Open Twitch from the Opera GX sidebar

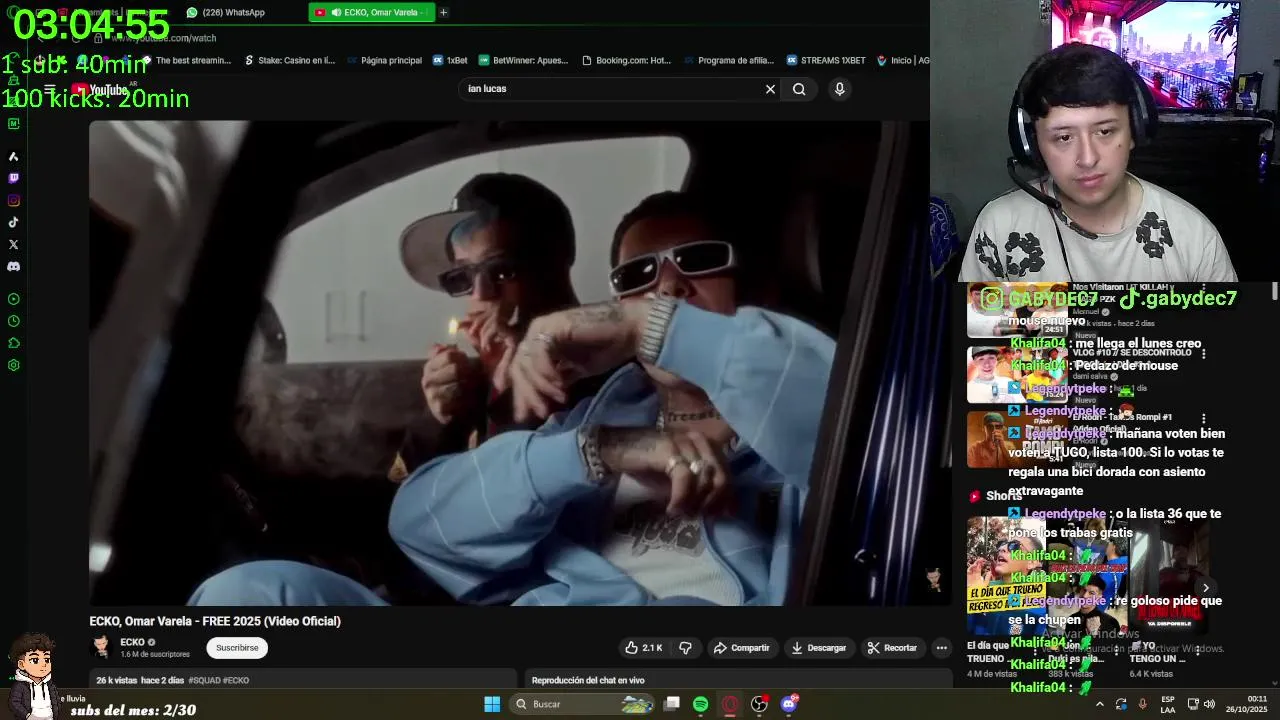pos(13,178)
